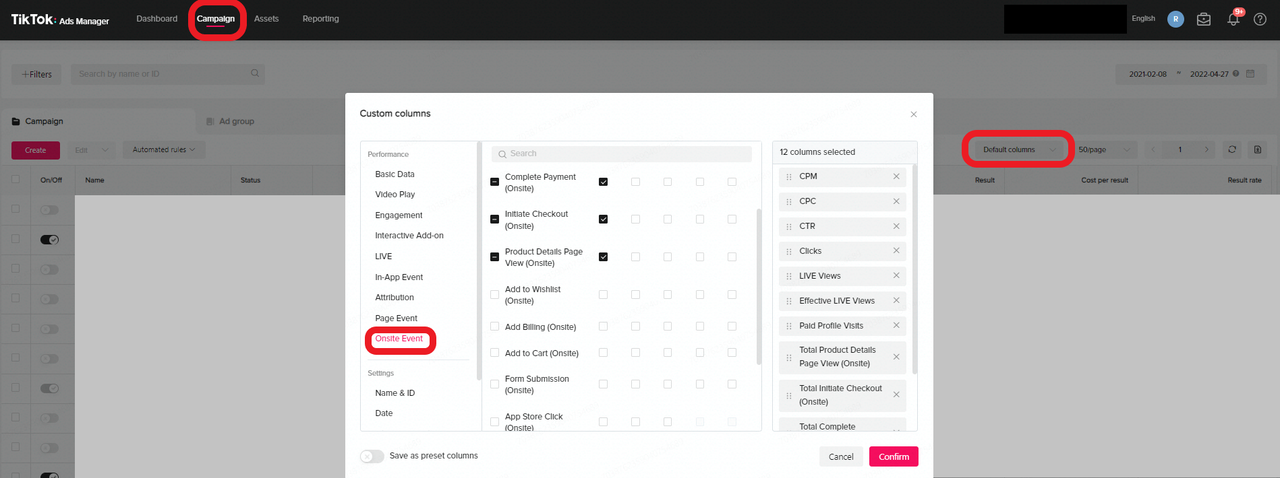Open the help question mark icon

[x=1261, y=19]
